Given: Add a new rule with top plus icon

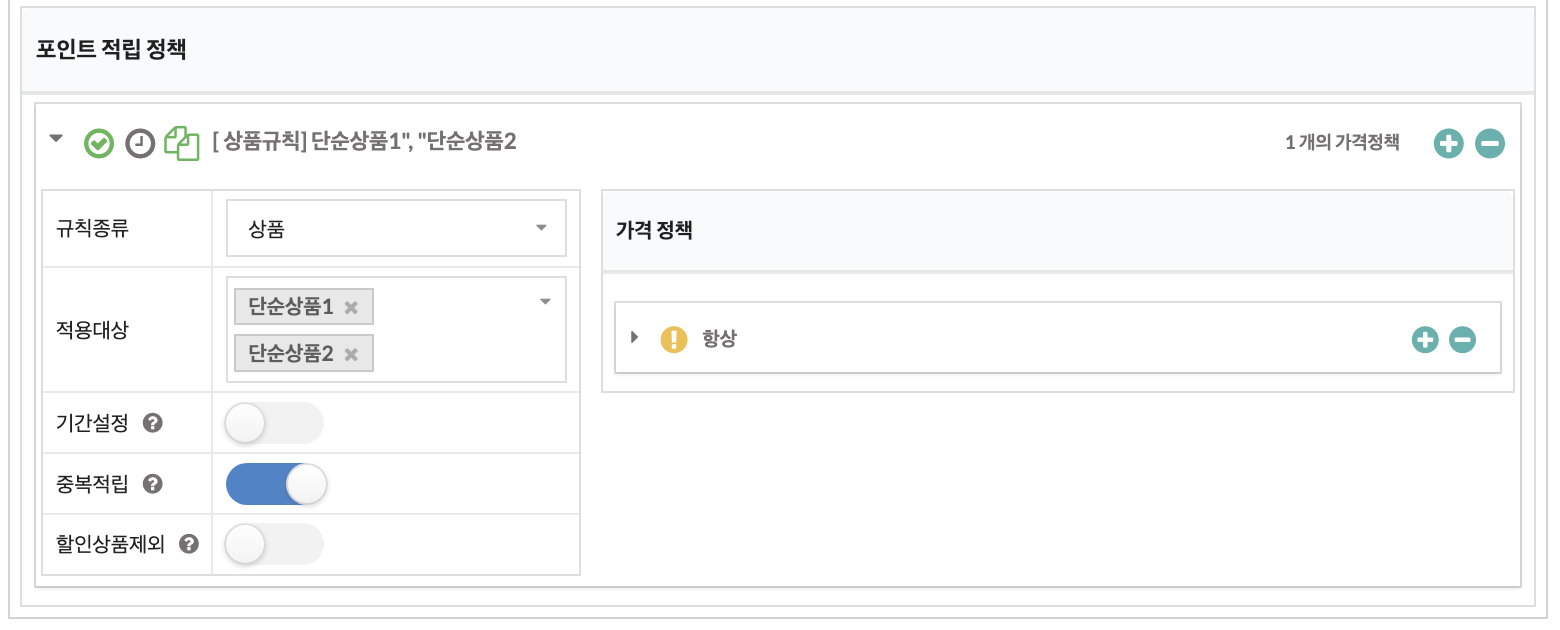Looking at the screenshot, I should point(1448,143).
